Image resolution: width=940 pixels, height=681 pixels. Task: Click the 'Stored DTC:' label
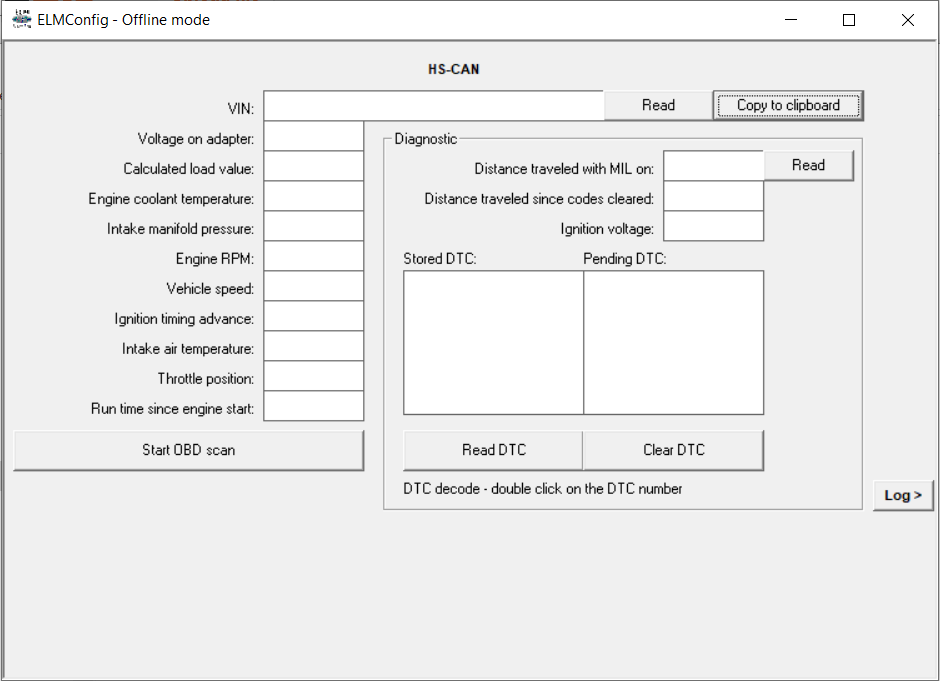pyautogui.click(x=440, y=259)
